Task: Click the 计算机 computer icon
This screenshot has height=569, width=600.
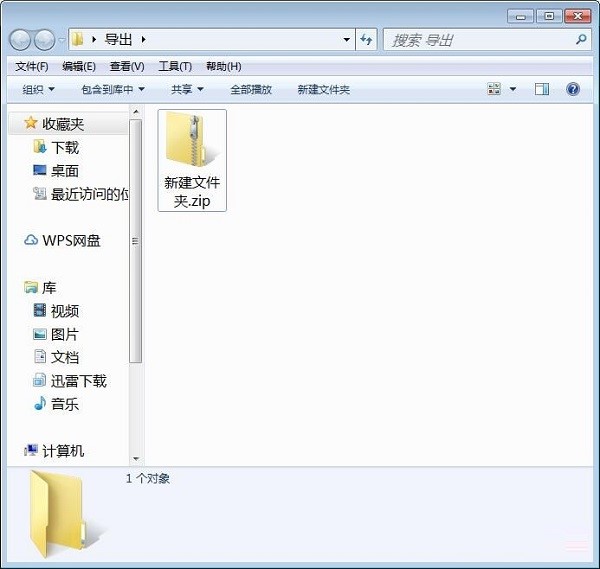Action: 31,450
